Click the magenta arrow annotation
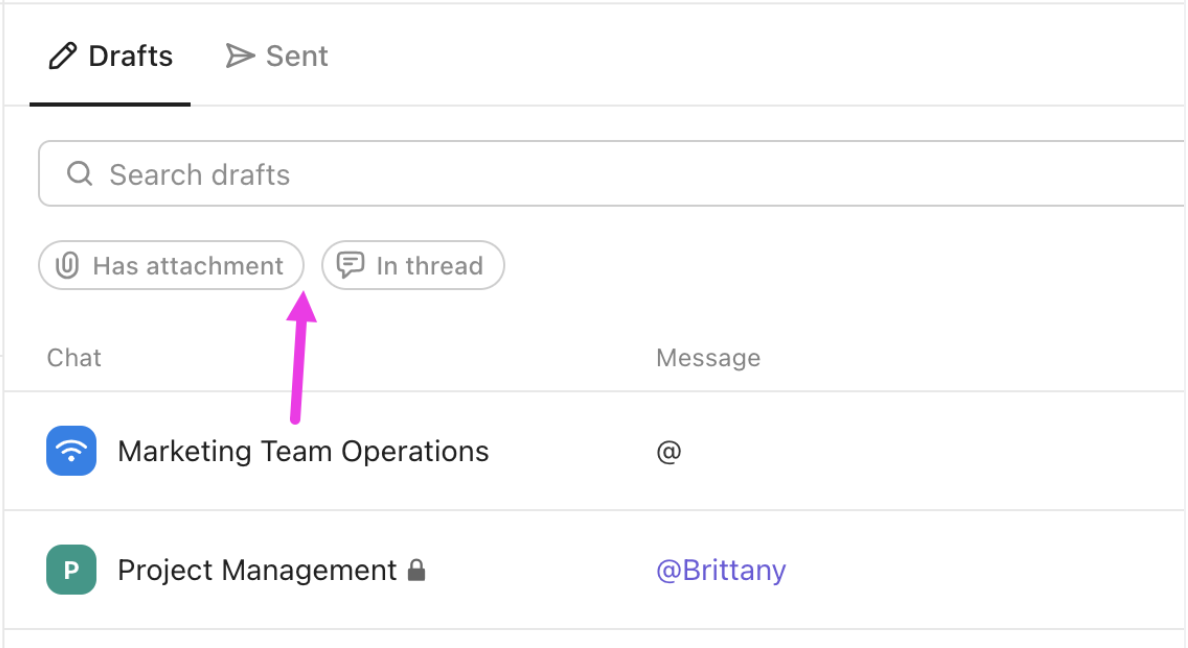 [x=299, y=358]
